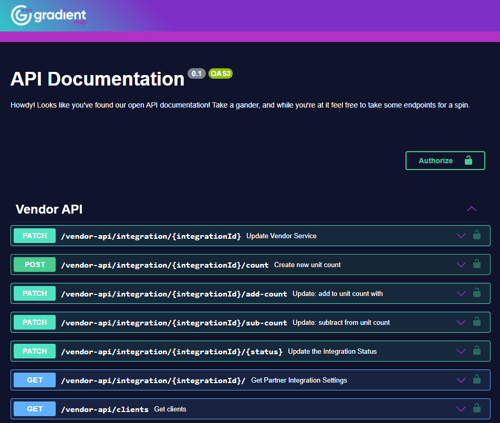Click the lock icon on the Get clients row

pyautogui.click(x=477, y=408)
